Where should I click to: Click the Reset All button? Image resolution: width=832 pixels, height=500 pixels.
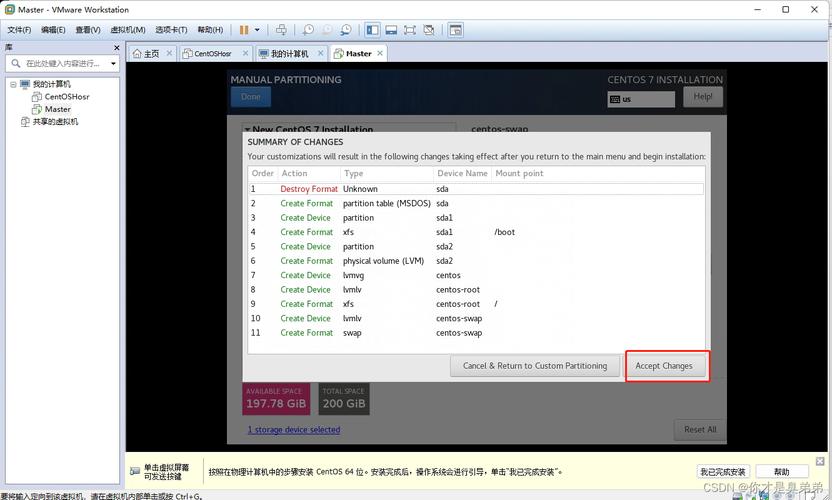[x=700, y=429]
